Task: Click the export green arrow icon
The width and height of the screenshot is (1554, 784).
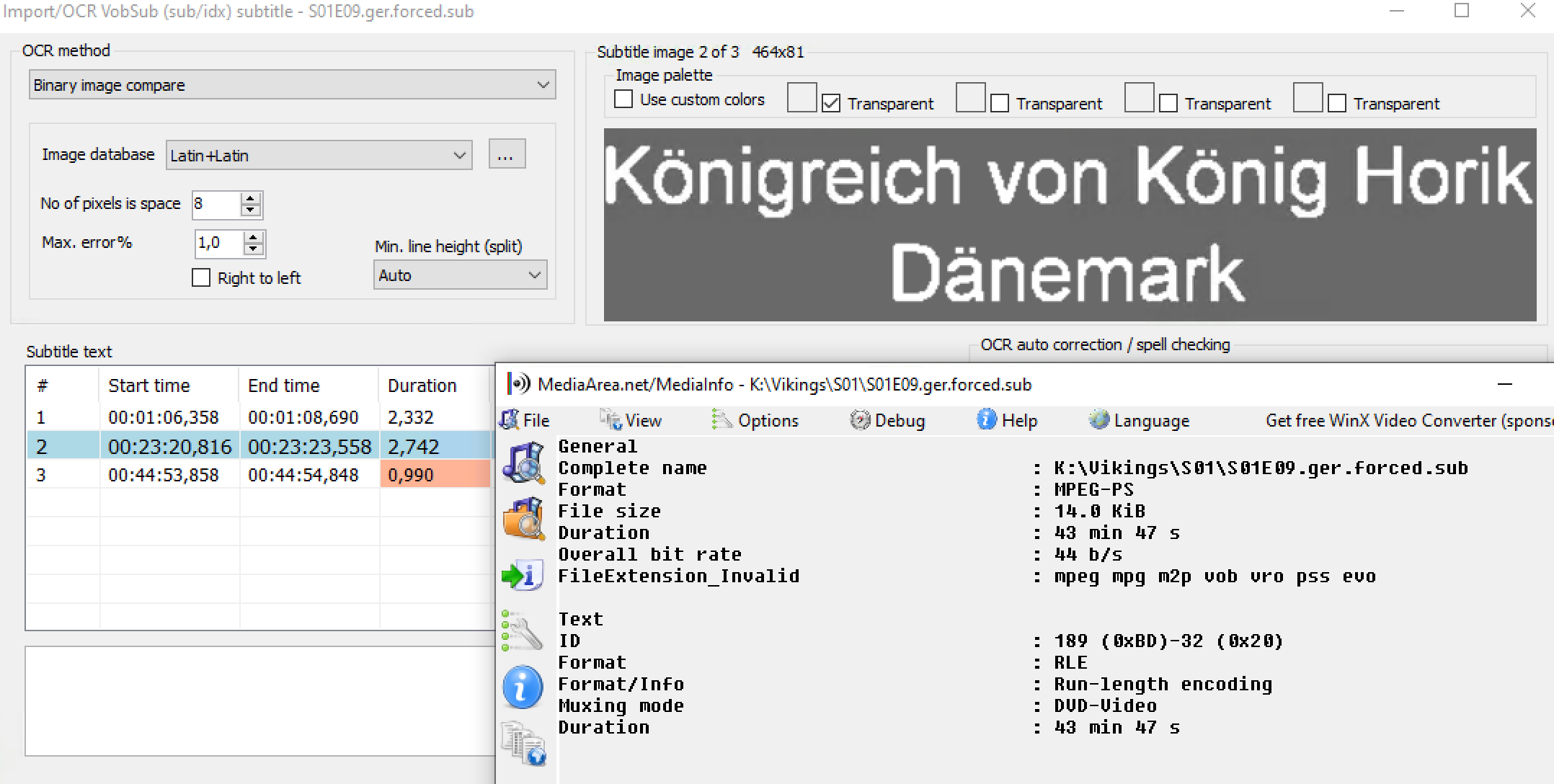Action: tap(523, 575)
